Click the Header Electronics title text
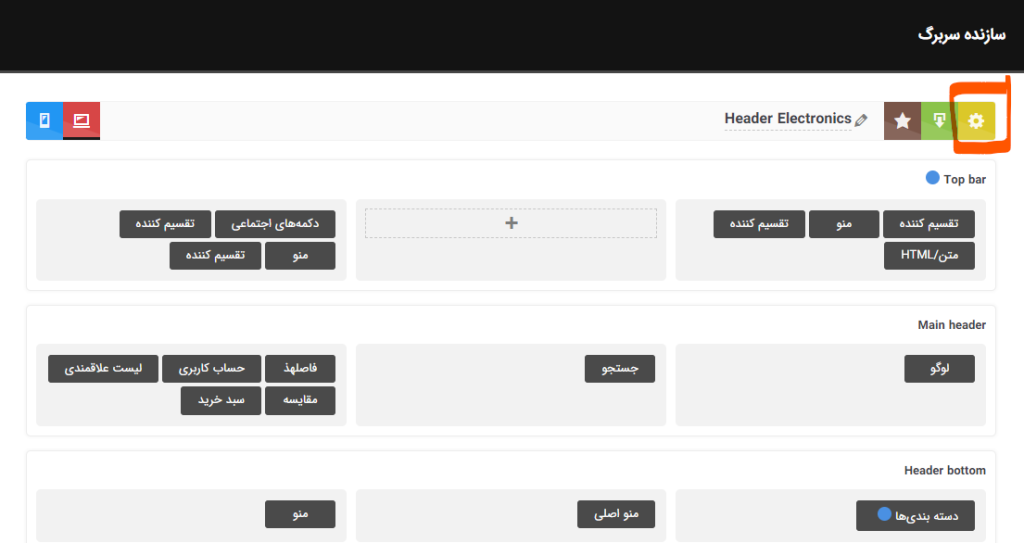Image resolution: width=1024 pixels, height=543 pixels. pos(788,119)
